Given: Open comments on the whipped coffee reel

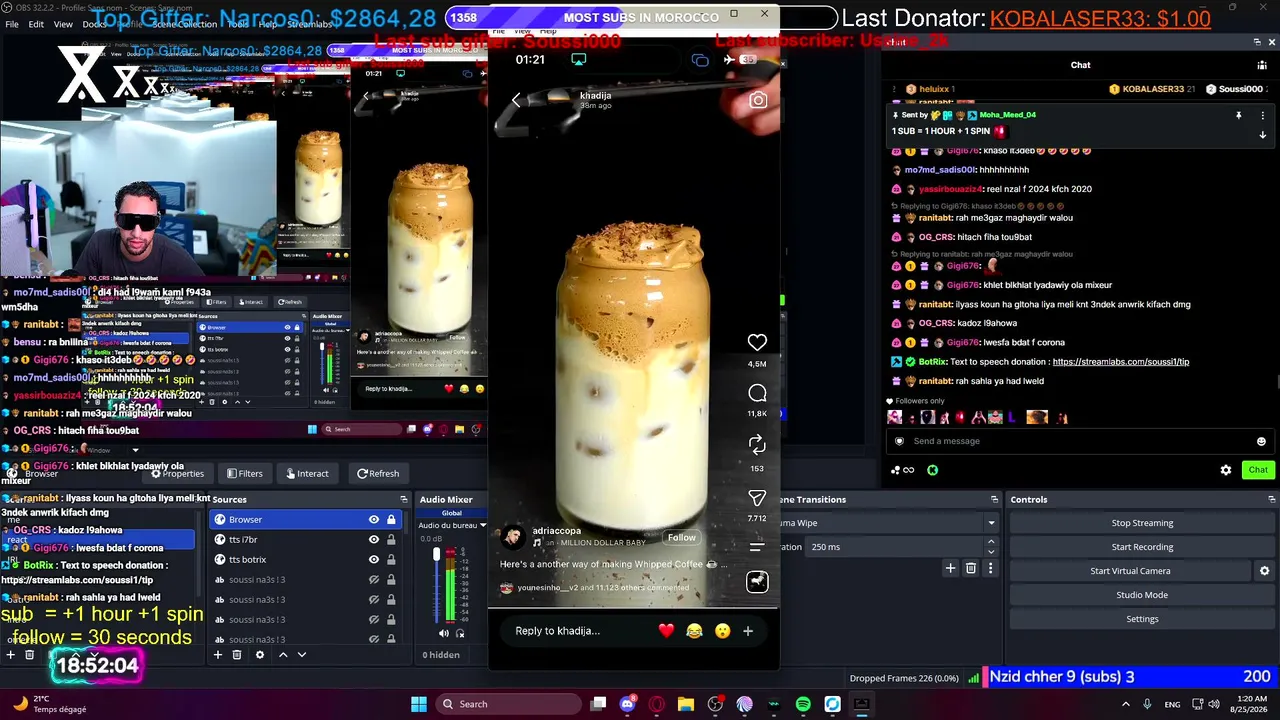Looking at the screenshot, I should [x=757, y=393].
